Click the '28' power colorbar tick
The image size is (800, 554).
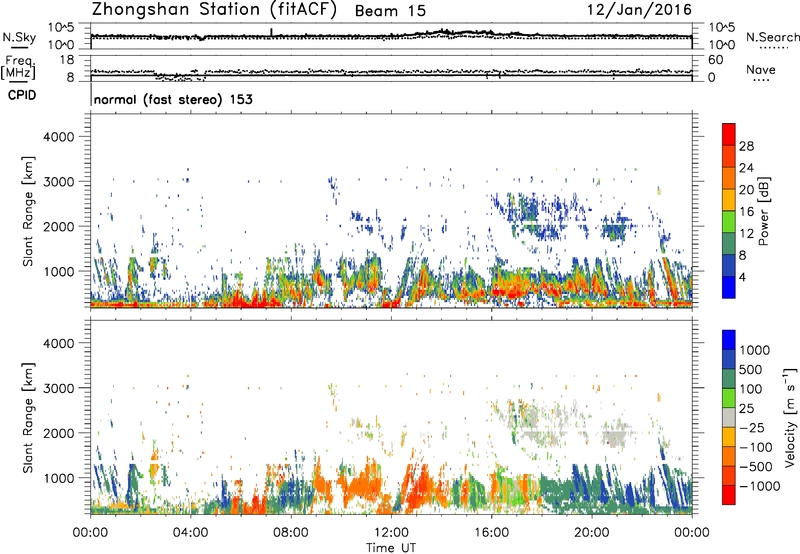(x=746, y=146)
